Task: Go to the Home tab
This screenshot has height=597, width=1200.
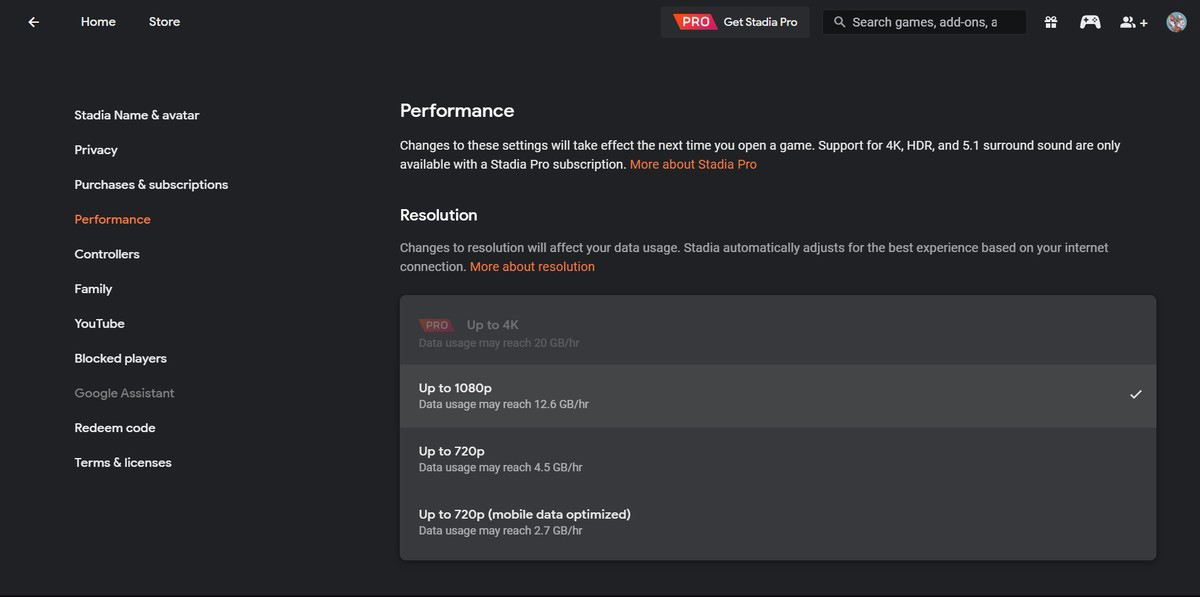Action: coord(98,22)
